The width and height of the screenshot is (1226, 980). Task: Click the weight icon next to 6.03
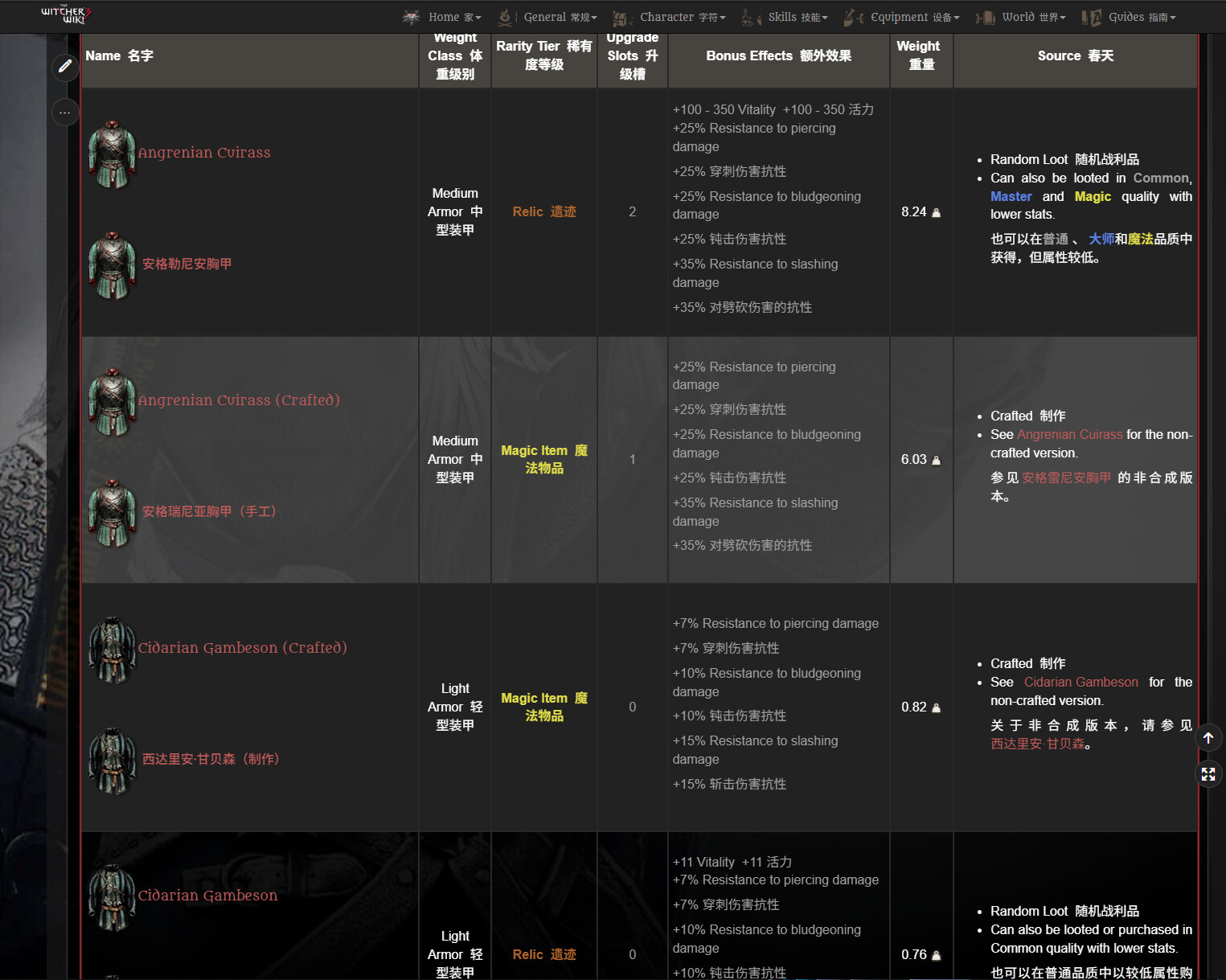click(936, 460)
